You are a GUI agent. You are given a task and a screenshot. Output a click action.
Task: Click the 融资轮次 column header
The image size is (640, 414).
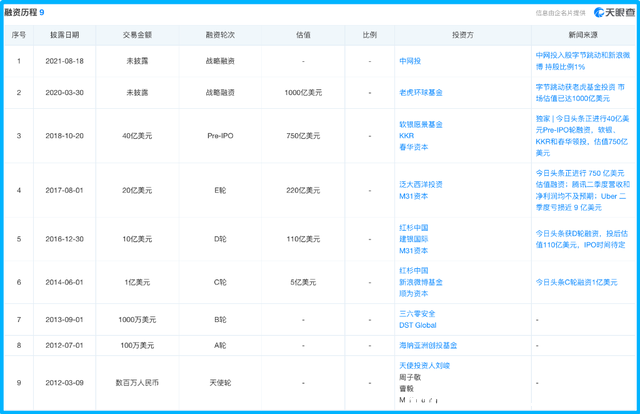220,35
